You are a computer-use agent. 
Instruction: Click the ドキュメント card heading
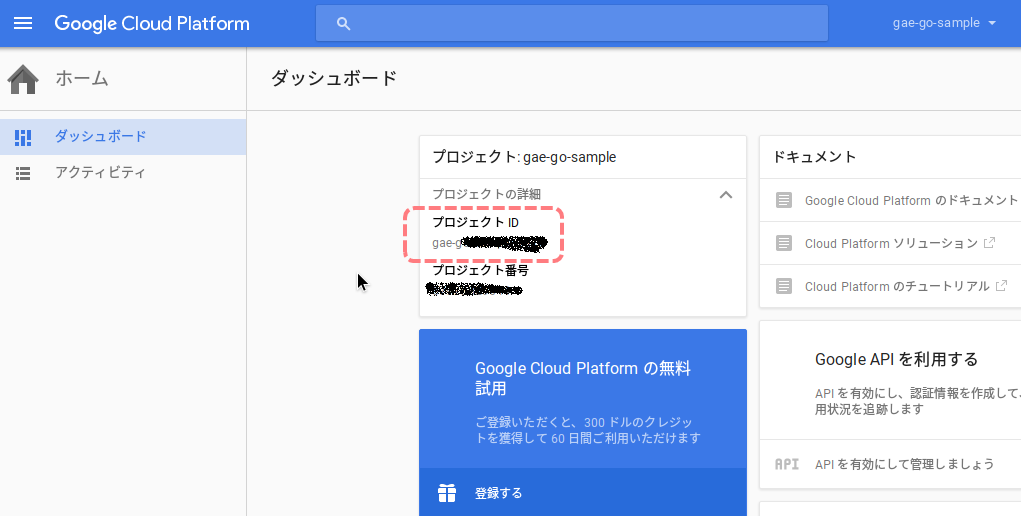pos(814,157)
